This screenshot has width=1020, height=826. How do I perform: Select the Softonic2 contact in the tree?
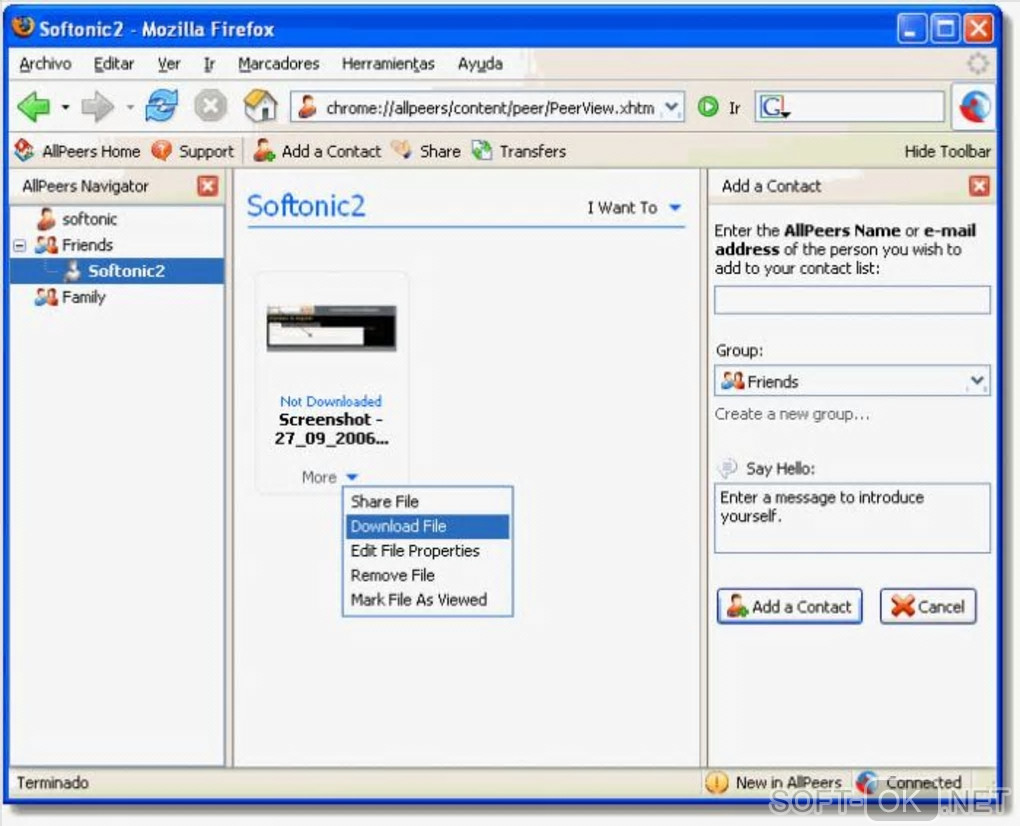point(117,271)
